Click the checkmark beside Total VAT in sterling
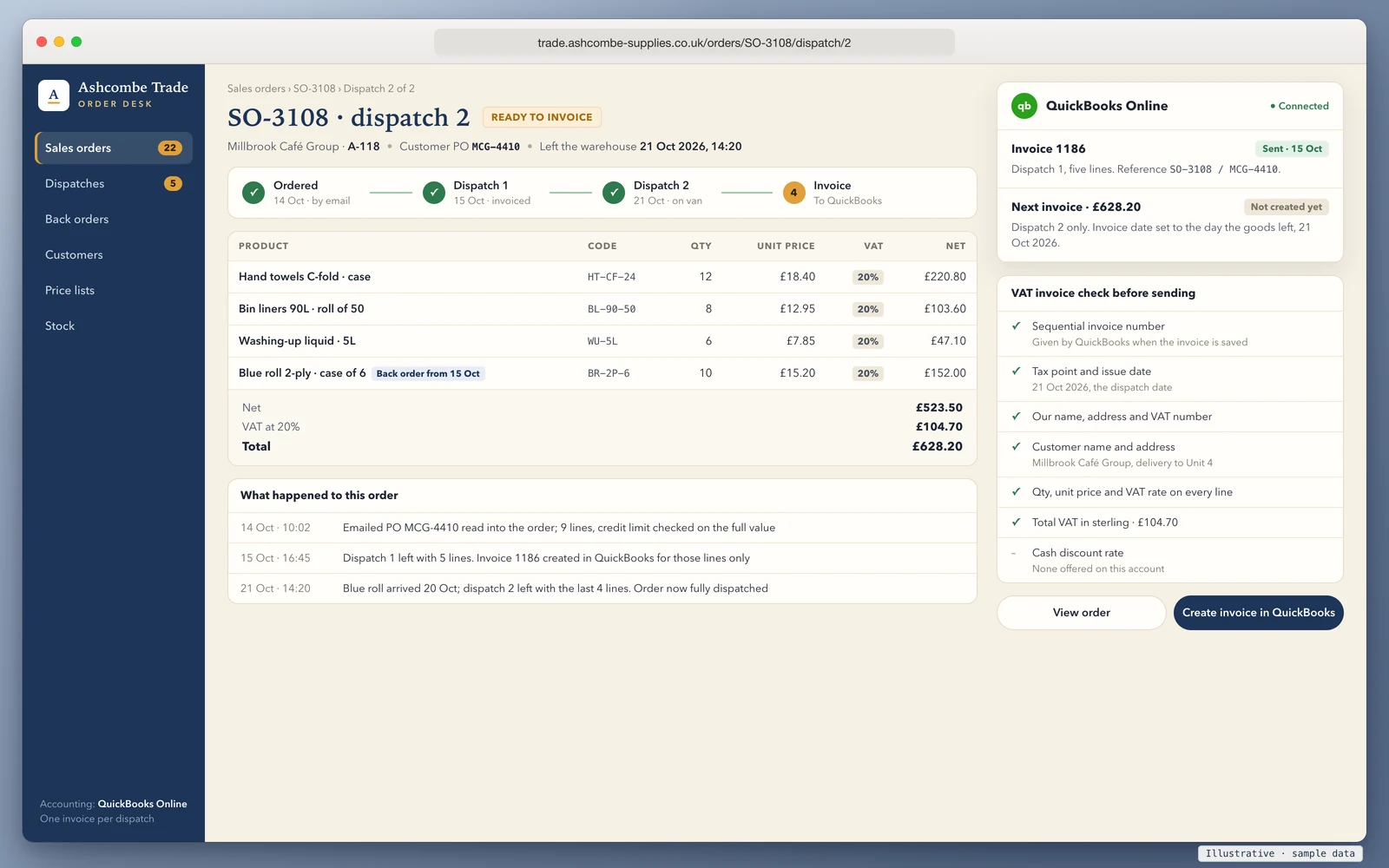 pos(1016,523)
